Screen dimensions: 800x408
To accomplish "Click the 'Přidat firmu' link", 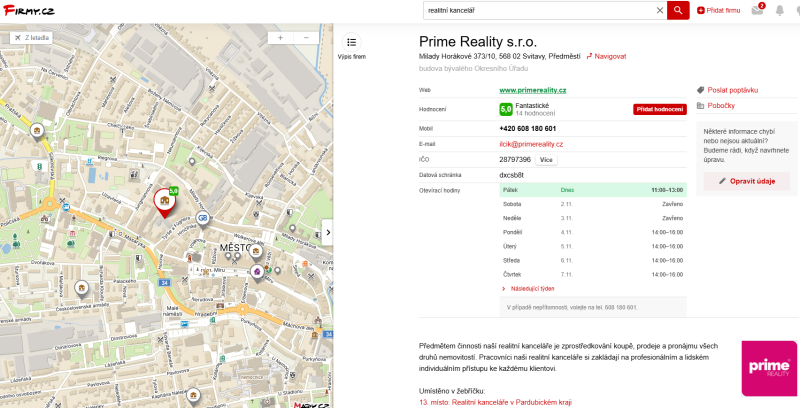I will pyautogui.click(x=718, y=10).
